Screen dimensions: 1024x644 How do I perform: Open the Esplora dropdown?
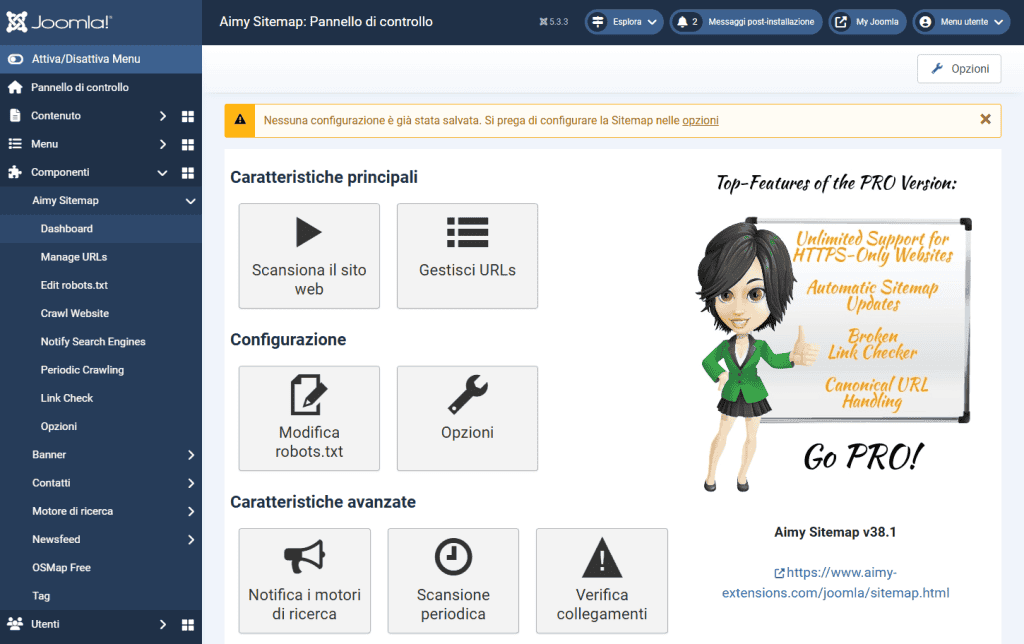(x=623, y=21)
